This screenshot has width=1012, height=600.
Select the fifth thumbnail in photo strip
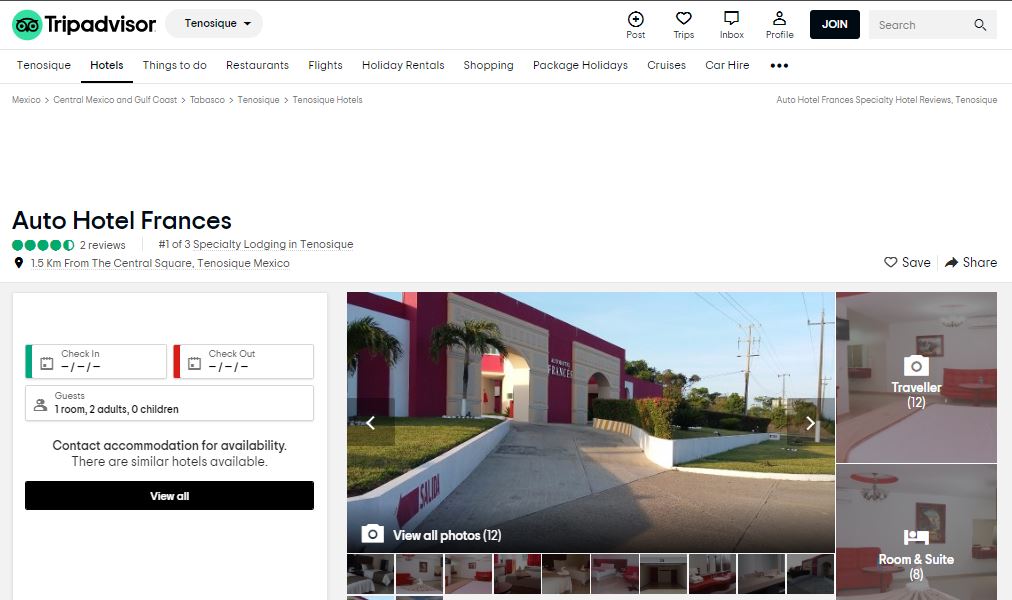click(566, 574)
